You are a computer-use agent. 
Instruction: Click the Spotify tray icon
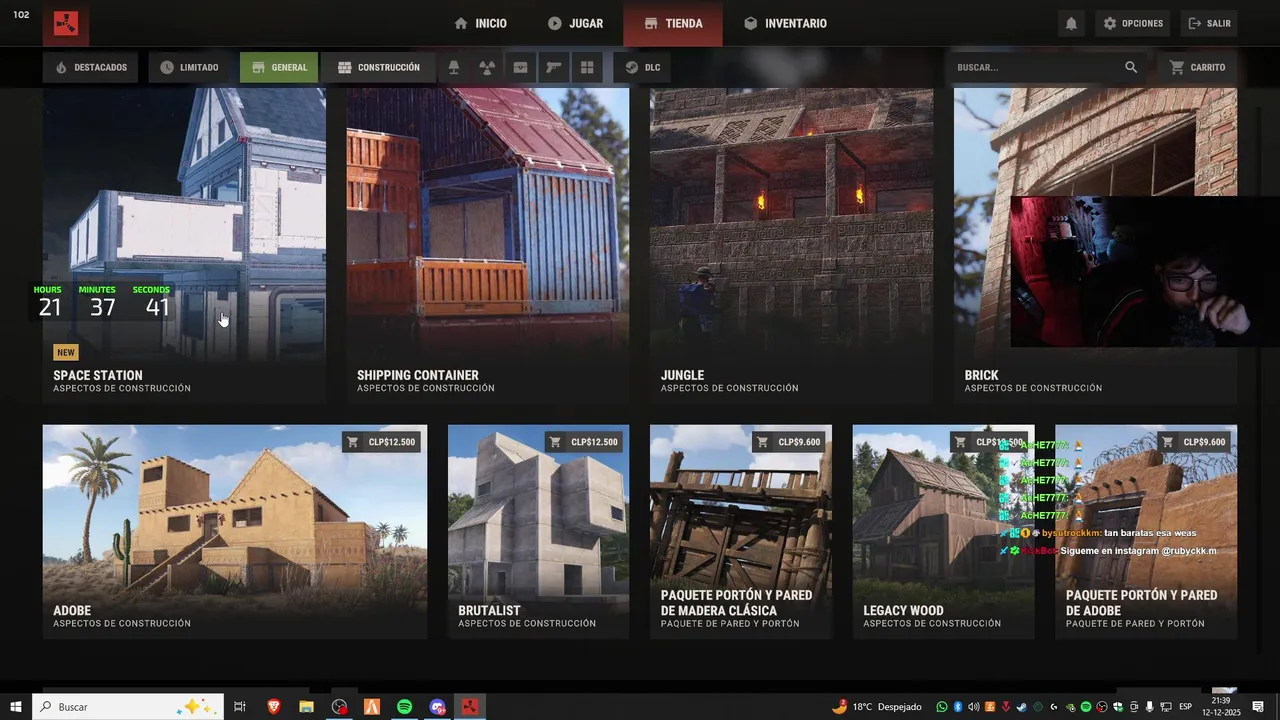[1086, 707]
